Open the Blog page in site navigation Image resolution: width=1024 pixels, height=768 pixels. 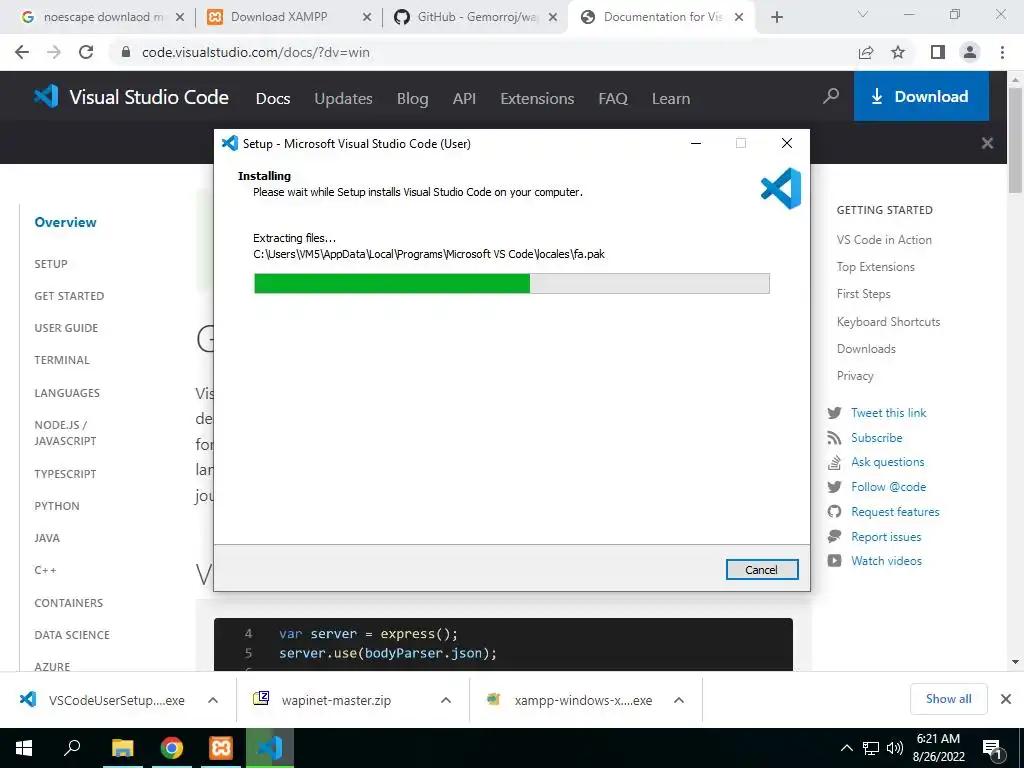413,99
